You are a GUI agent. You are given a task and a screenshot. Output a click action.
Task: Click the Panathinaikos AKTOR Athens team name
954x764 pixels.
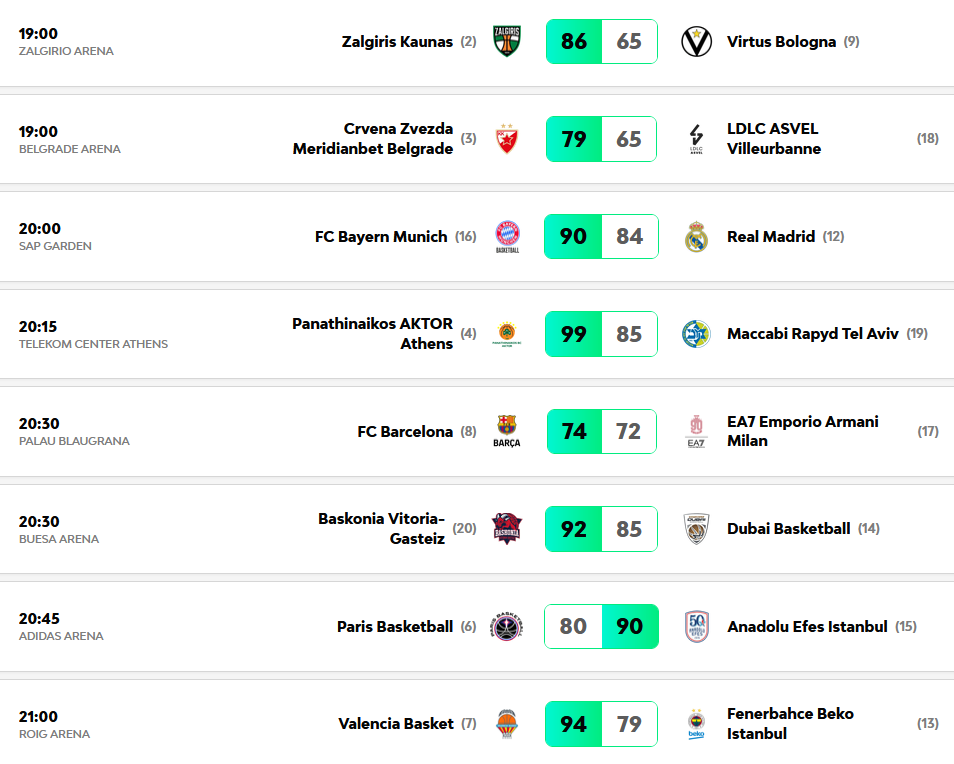[372, 334]
